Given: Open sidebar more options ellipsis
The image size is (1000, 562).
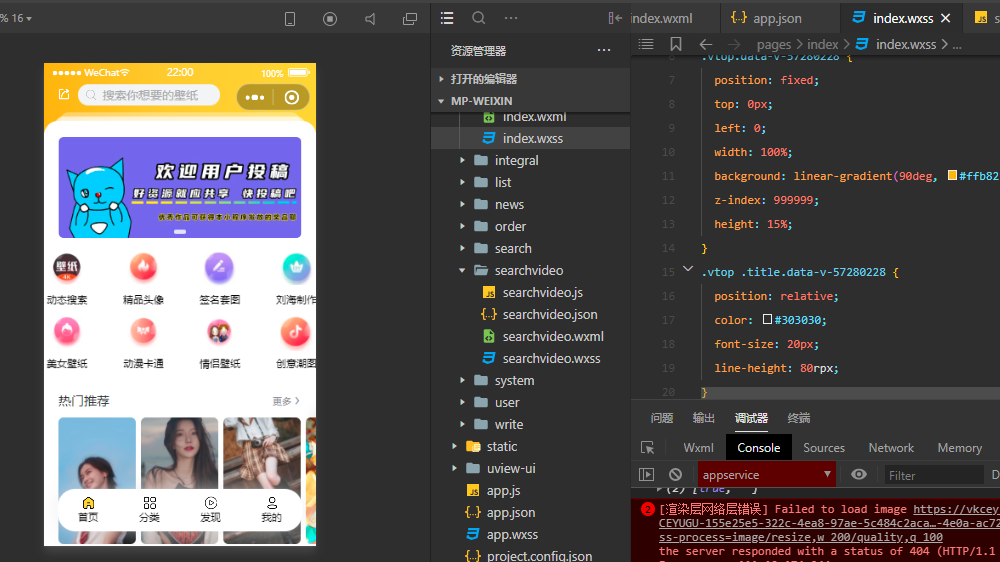Looking at the screenshot, I should click(511, 18).
